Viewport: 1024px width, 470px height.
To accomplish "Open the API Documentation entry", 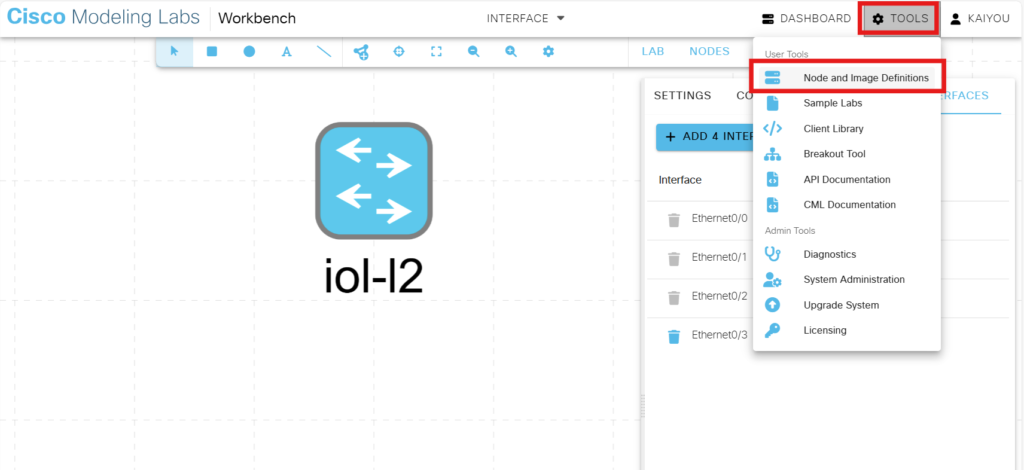I will pyautogui.click(x=846, y=180).
